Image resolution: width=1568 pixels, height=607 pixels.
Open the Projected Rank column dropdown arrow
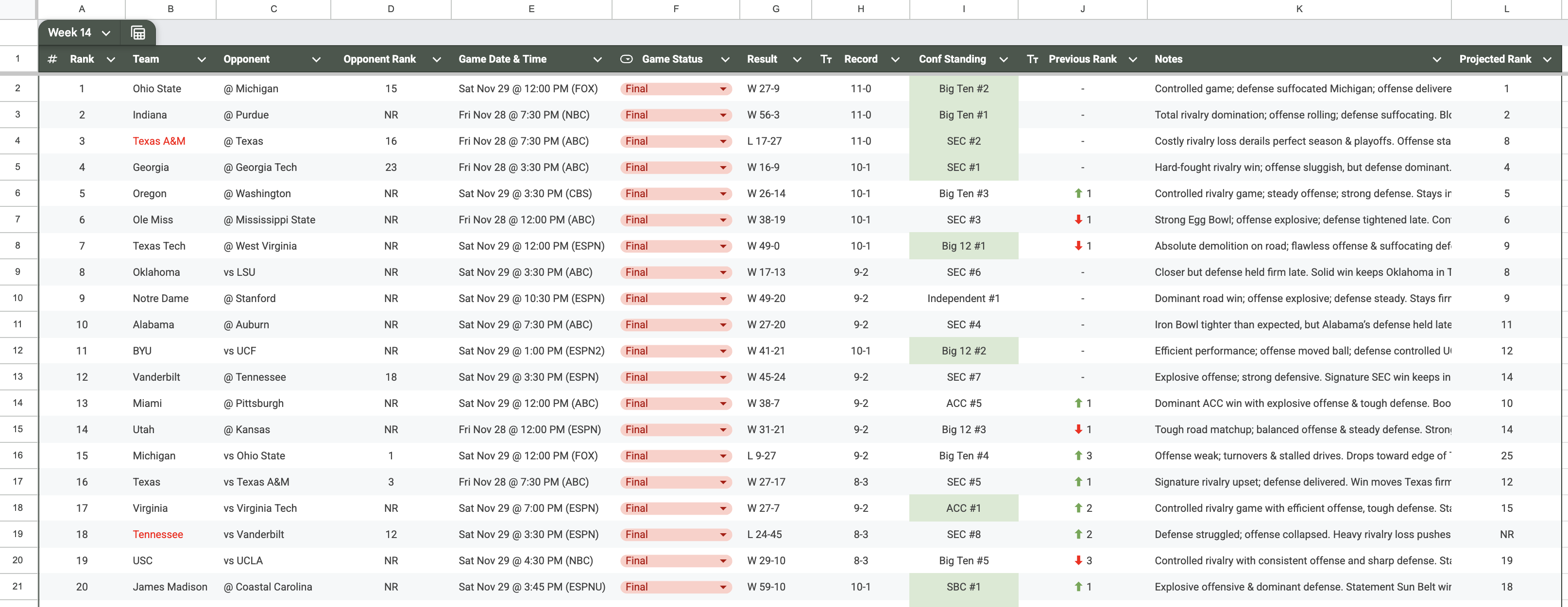1547,59
